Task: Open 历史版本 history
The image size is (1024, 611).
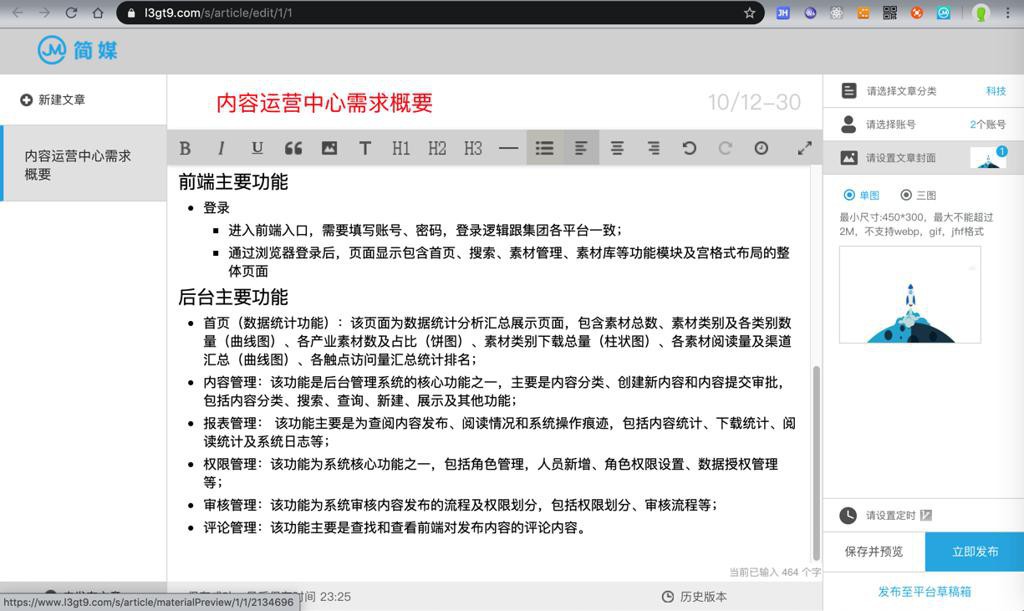Action: tap(694, 597)
